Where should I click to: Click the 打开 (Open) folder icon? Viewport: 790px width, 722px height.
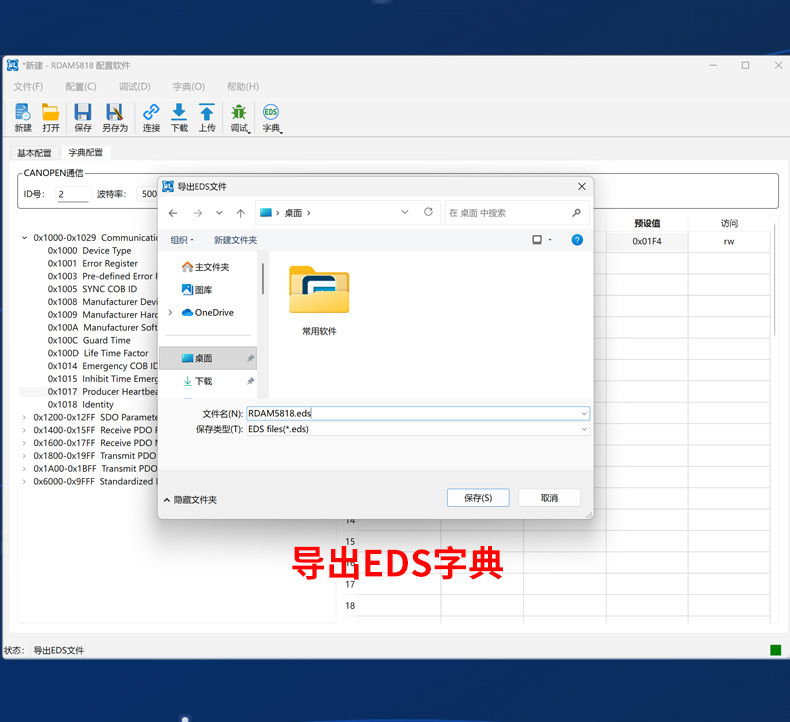pyautogui.click(x=51, y=113)
